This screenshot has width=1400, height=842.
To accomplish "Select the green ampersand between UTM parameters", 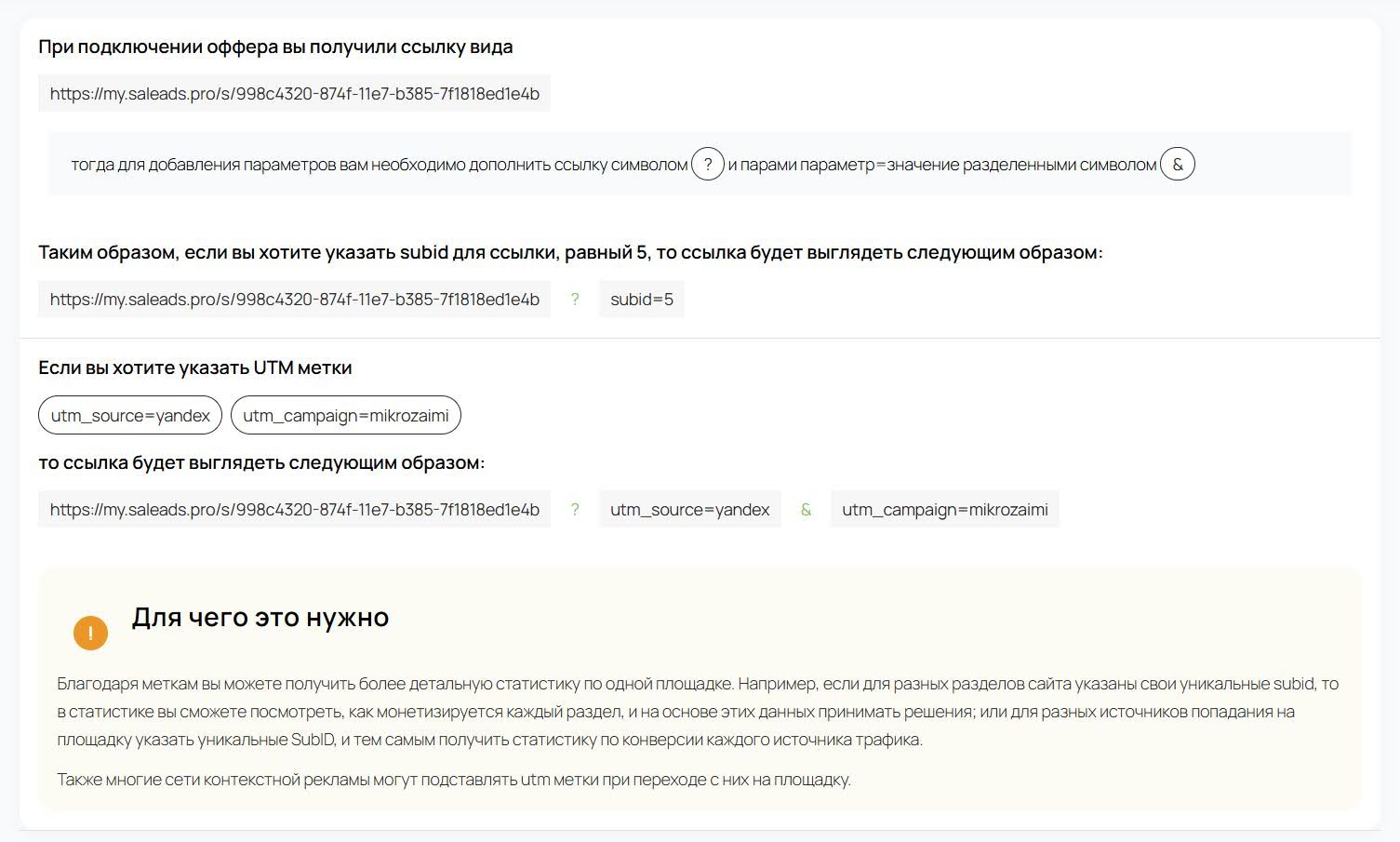I will coord(806,510).
